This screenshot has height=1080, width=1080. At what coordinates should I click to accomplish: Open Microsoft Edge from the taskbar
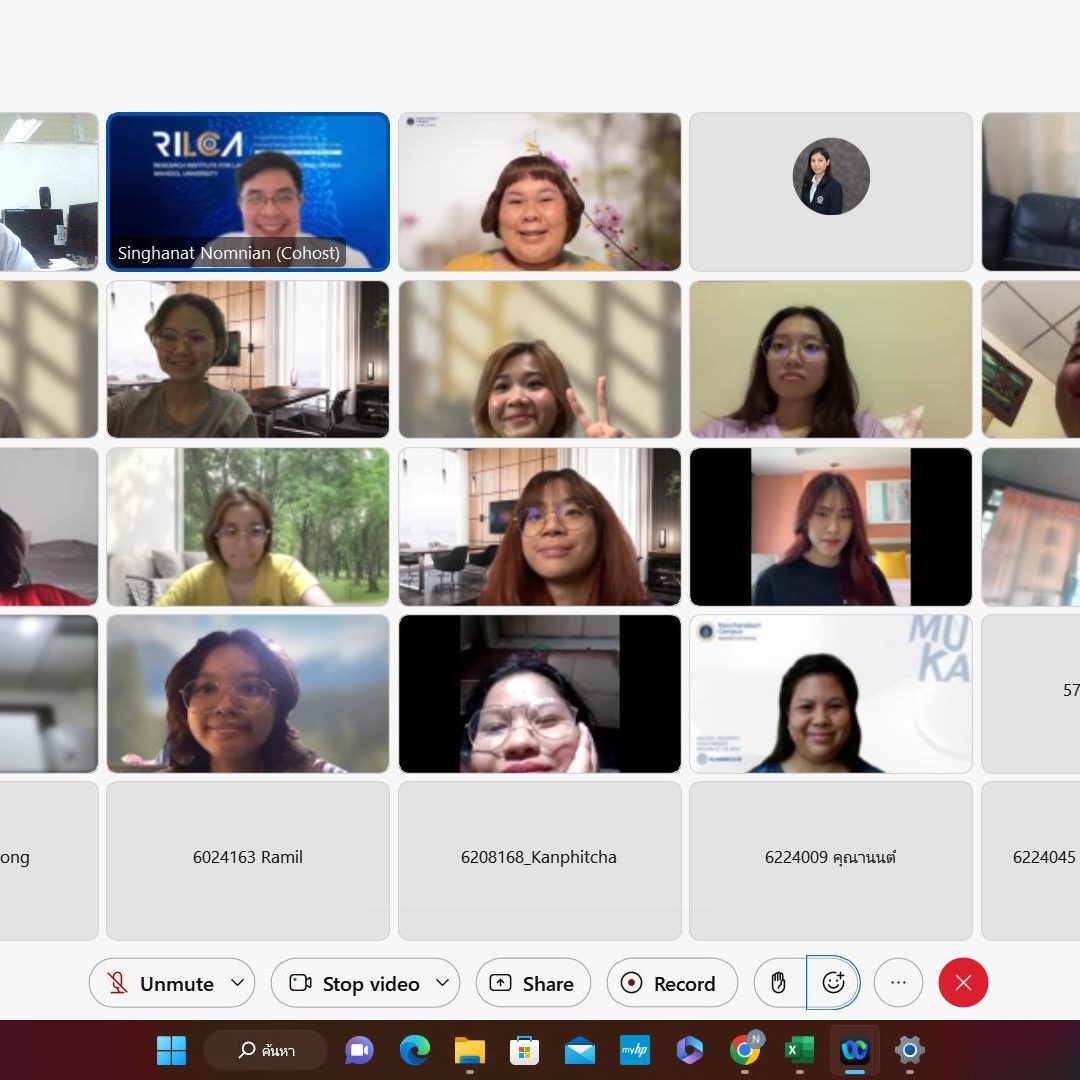[414, 1050]
